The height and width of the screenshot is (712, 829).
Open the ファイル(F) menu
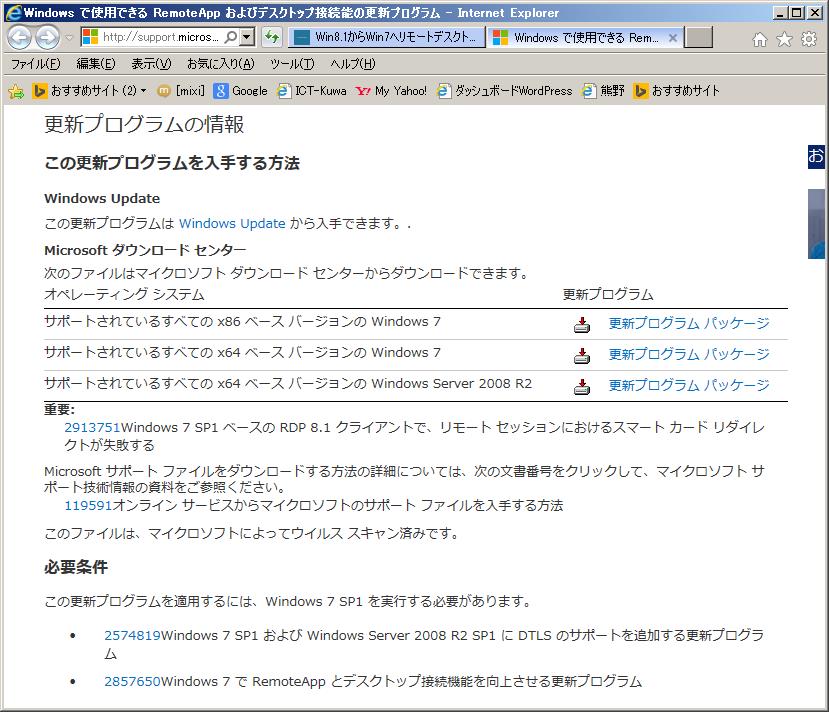tap(36, 64)
